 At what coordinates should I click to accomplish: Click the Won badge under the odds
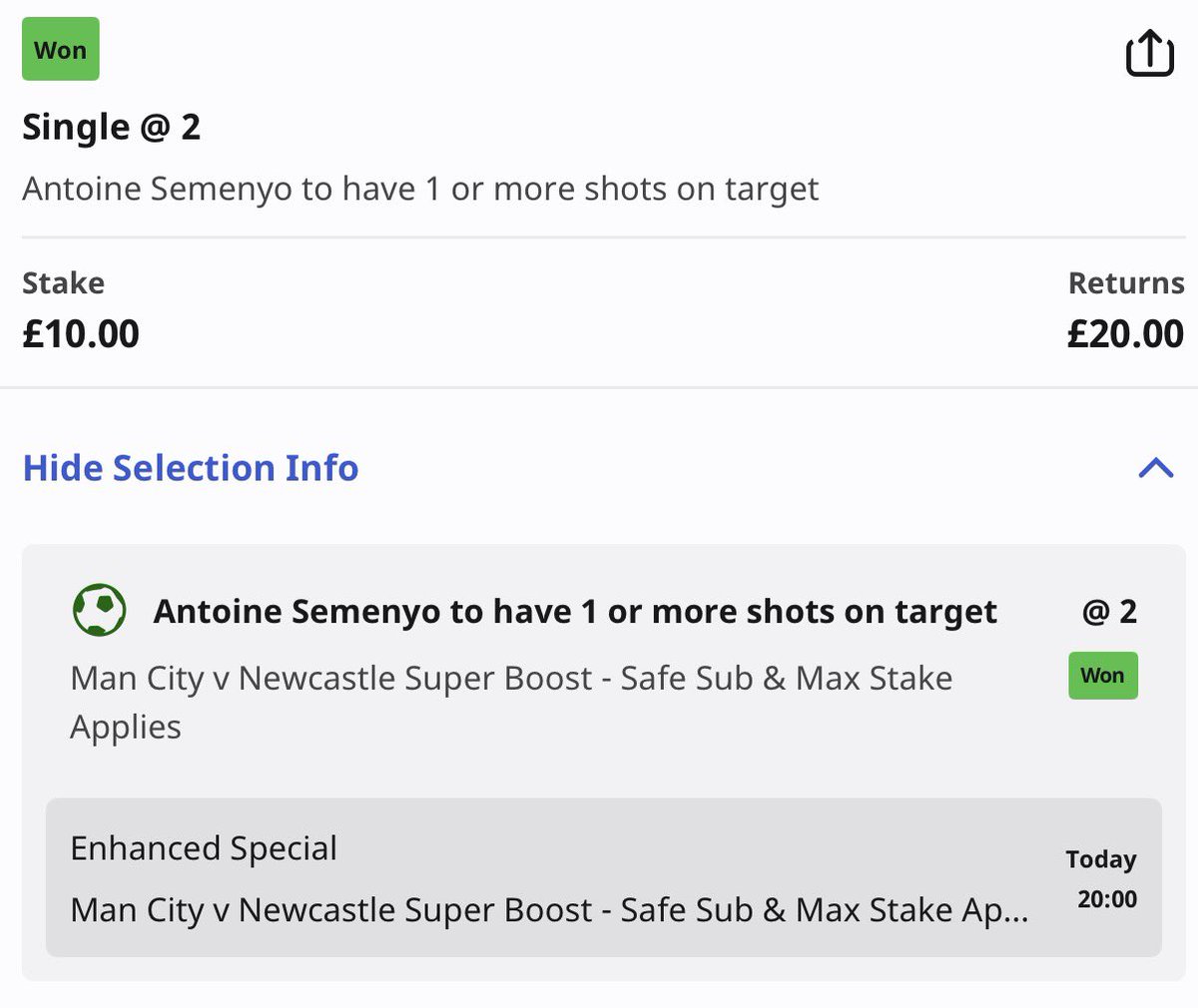tap(1102, 676)
